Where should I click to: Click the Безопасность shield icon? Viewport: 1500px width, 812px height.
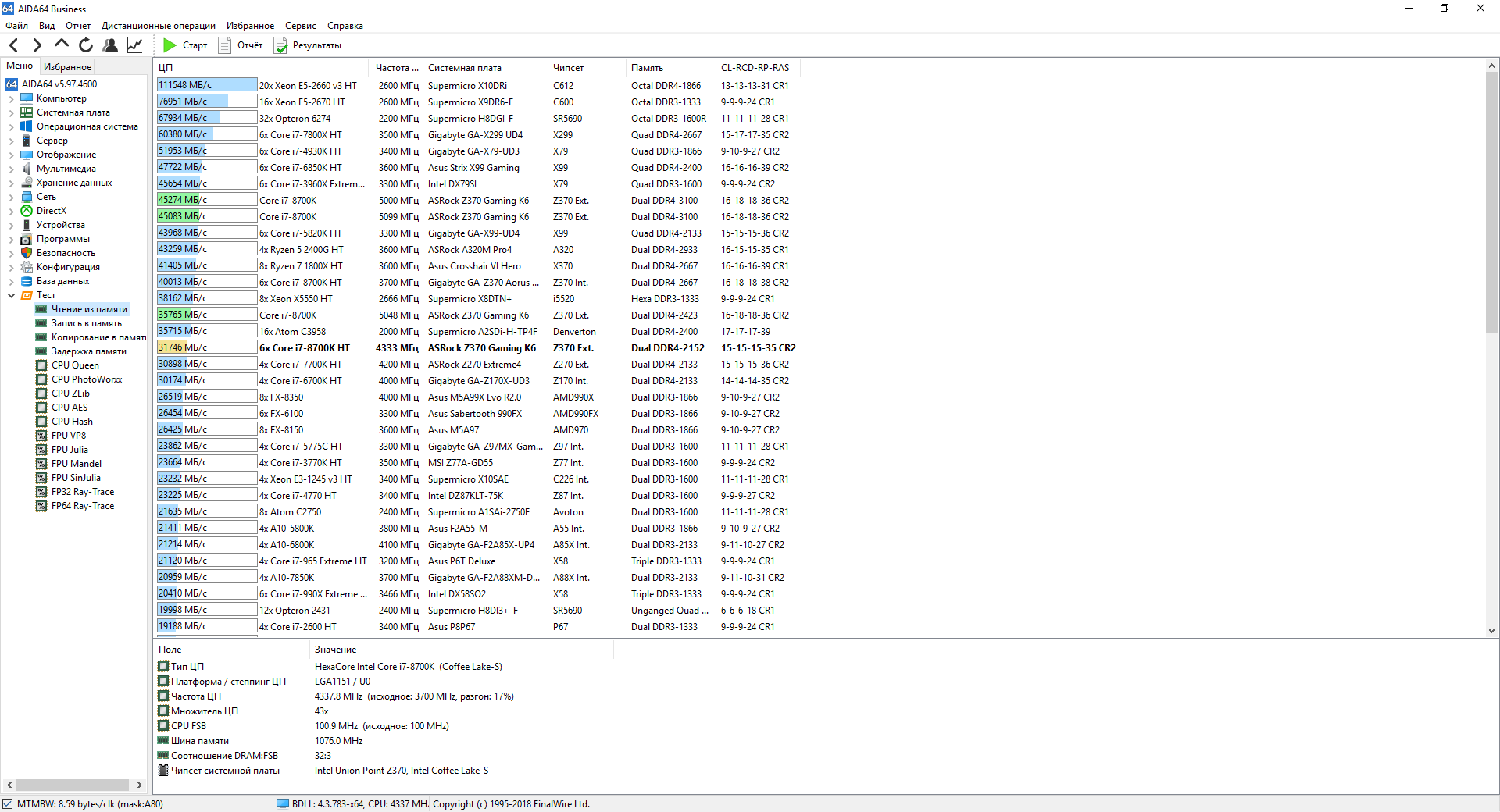[x=27, y=253]
